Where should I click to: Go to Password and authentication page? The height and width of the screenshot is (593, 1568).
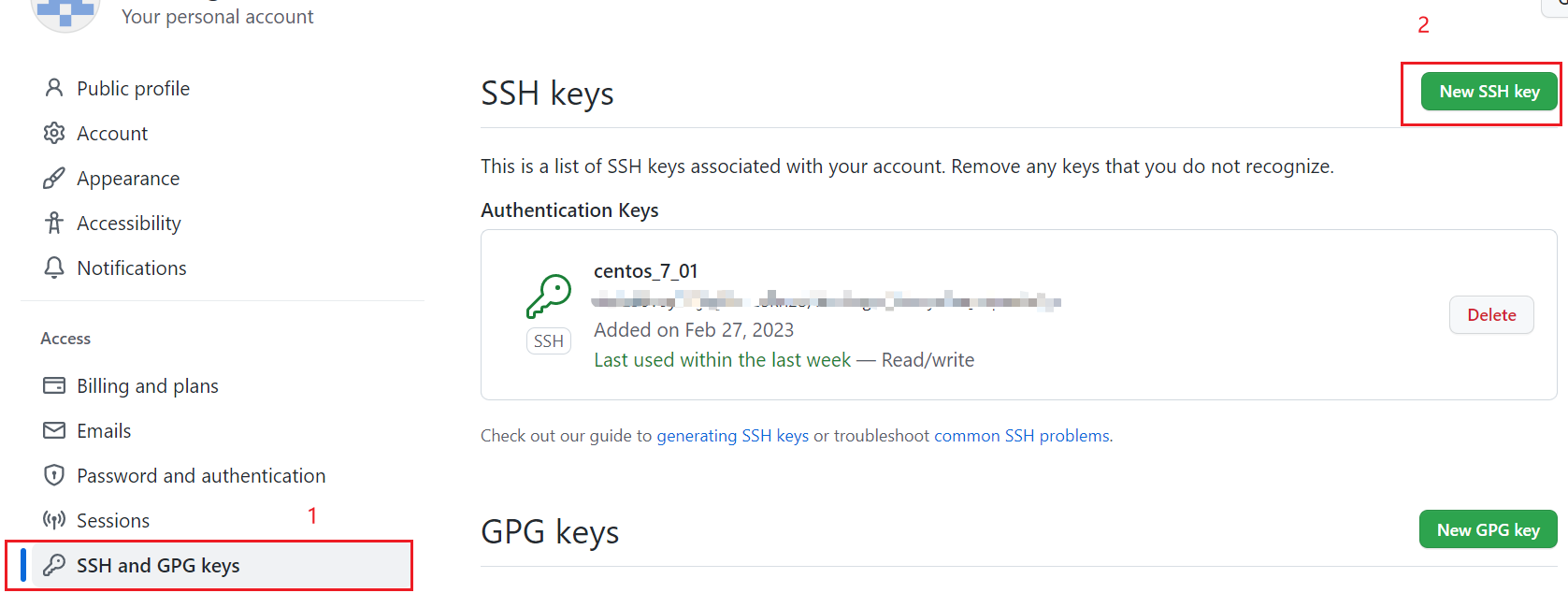tap(201, 475)
